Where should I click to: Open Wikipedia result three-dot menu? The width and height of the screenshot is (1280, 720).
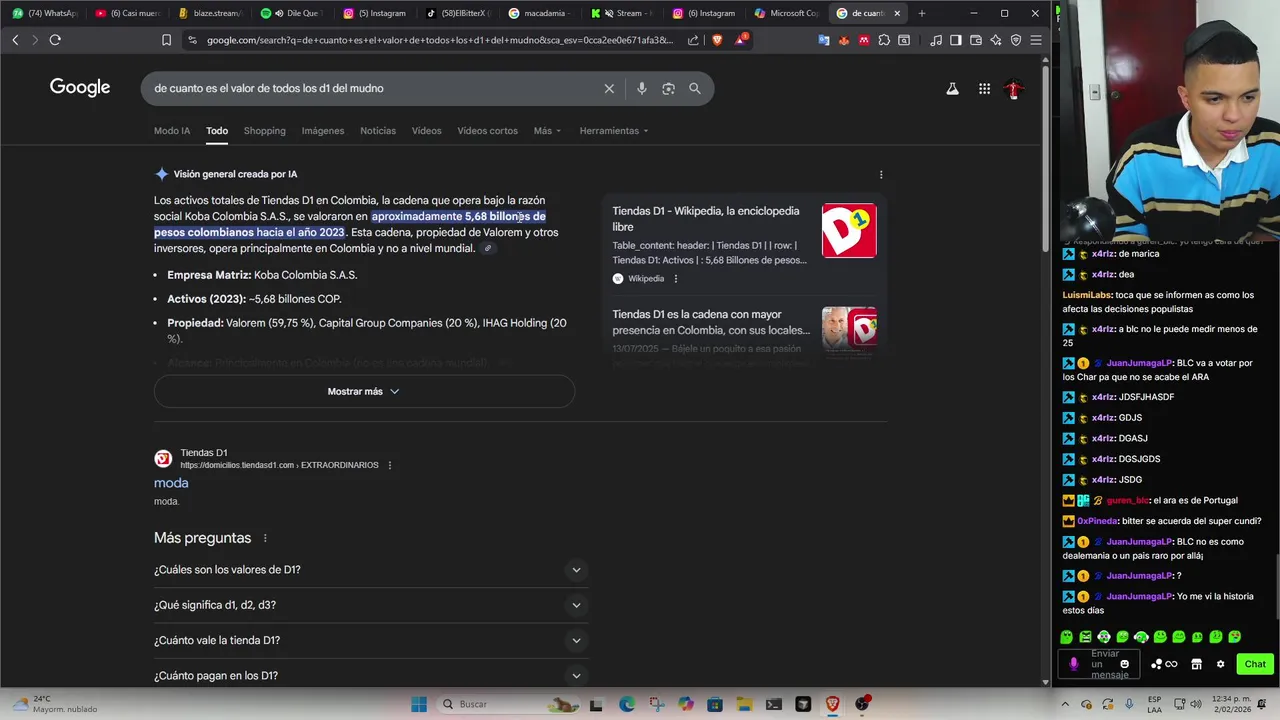(x=675, y=279)
